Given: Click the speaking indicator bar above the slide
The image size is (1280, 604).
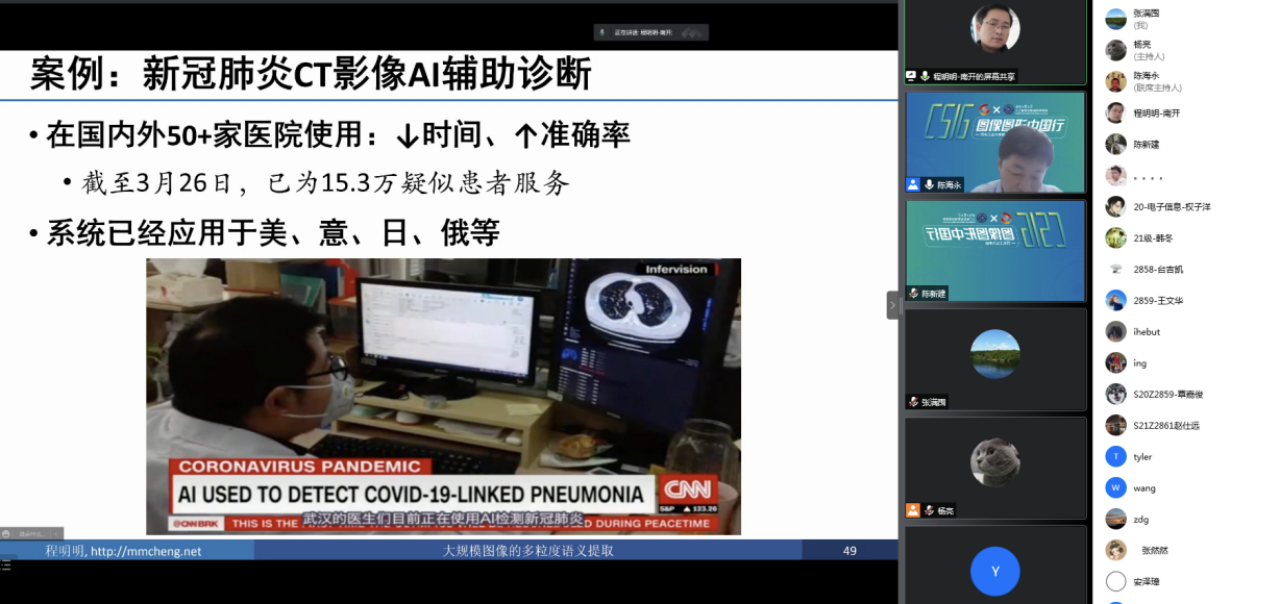Looking at the screenshot, I should 651,32.
